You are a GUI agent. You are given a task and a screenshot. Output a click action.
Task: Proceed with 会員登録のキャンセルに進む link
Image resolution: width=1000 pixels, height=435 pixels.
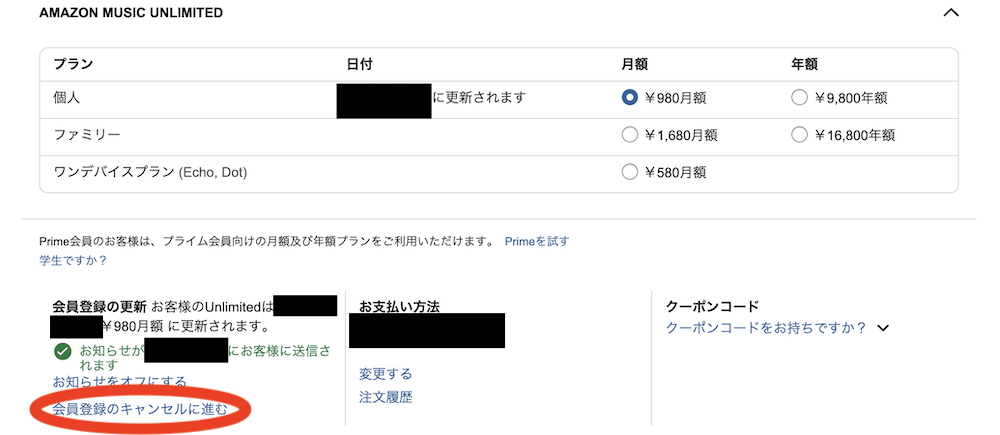pyautogui.click(x=140, y=408)
